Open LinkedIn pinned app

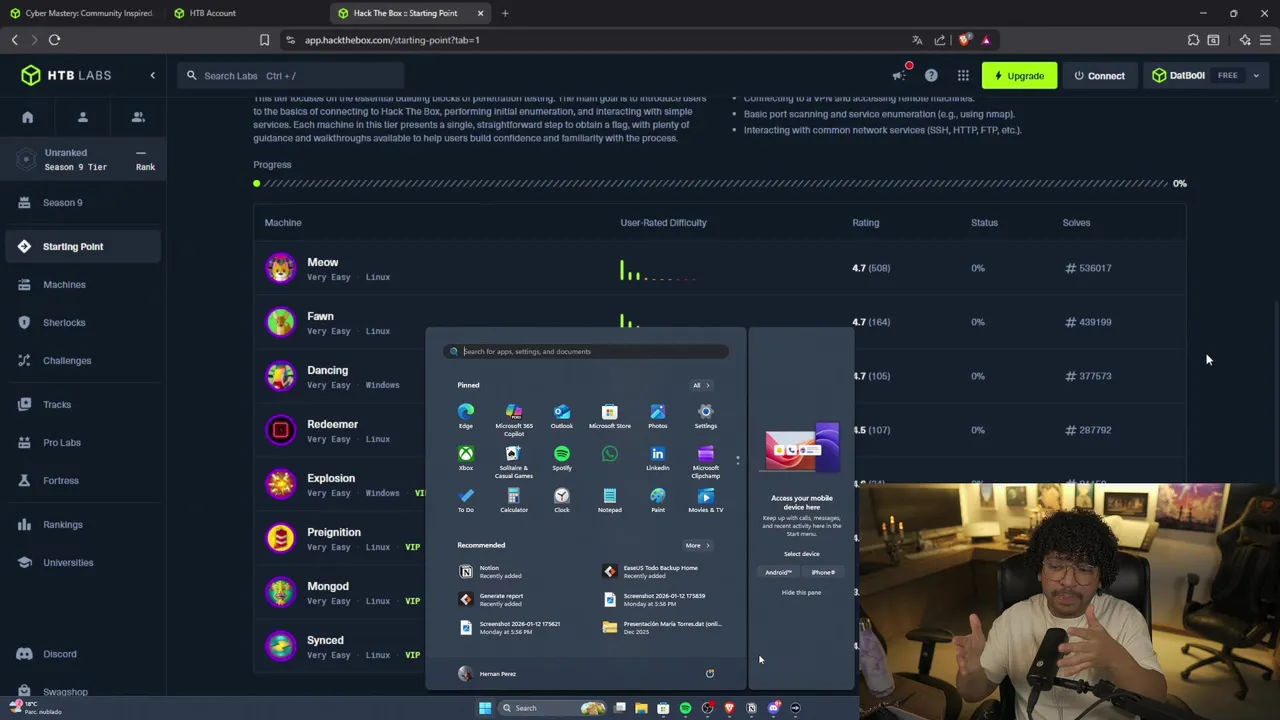click(658, 458)
